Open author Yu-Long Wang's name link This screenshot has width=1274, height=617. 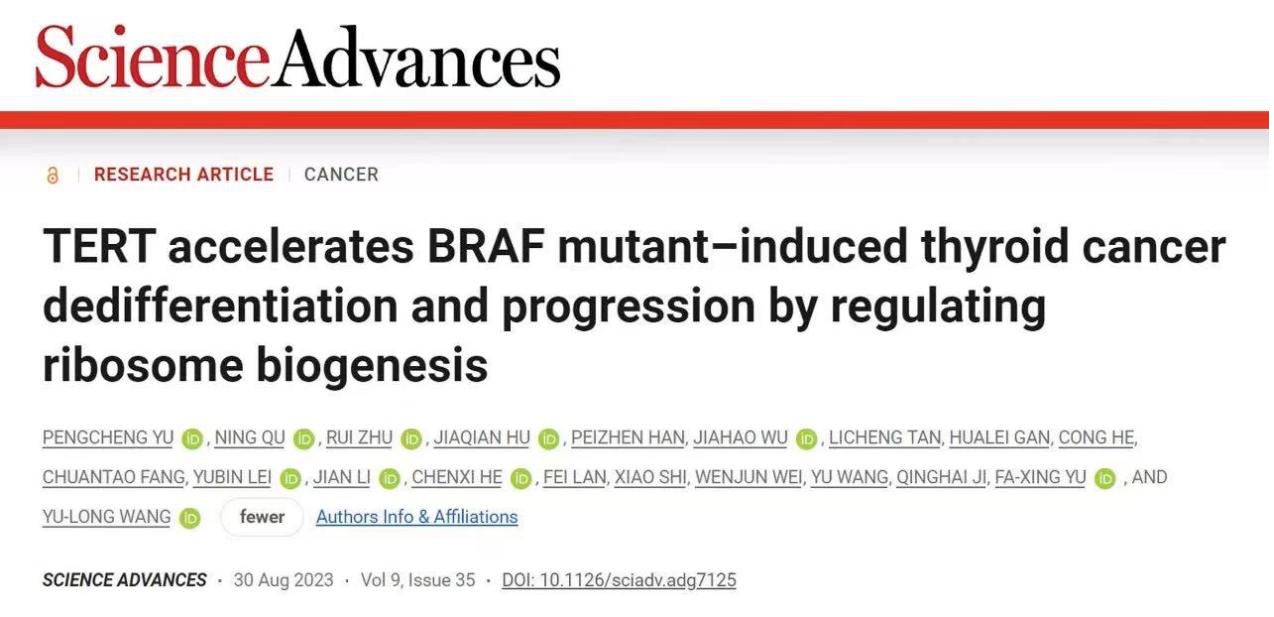click(x=106, y=518)
